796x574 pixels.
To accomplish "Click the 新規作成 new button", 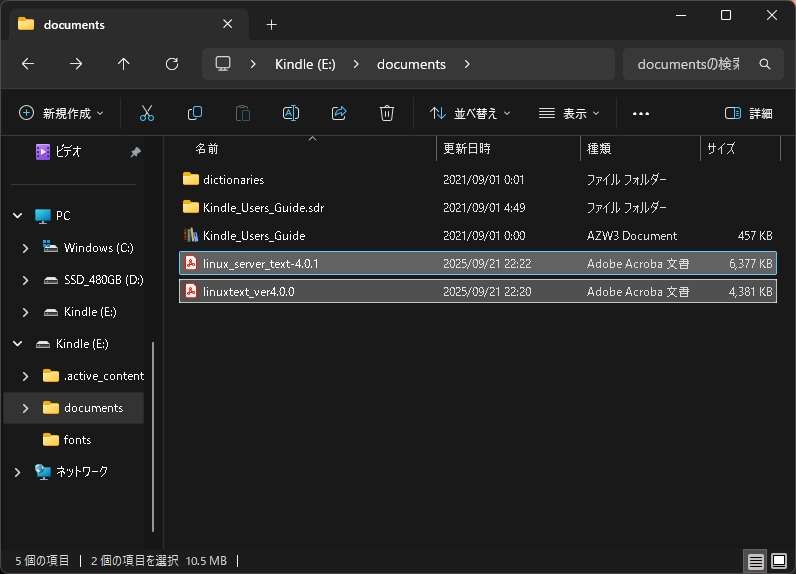I will [62, 114].
